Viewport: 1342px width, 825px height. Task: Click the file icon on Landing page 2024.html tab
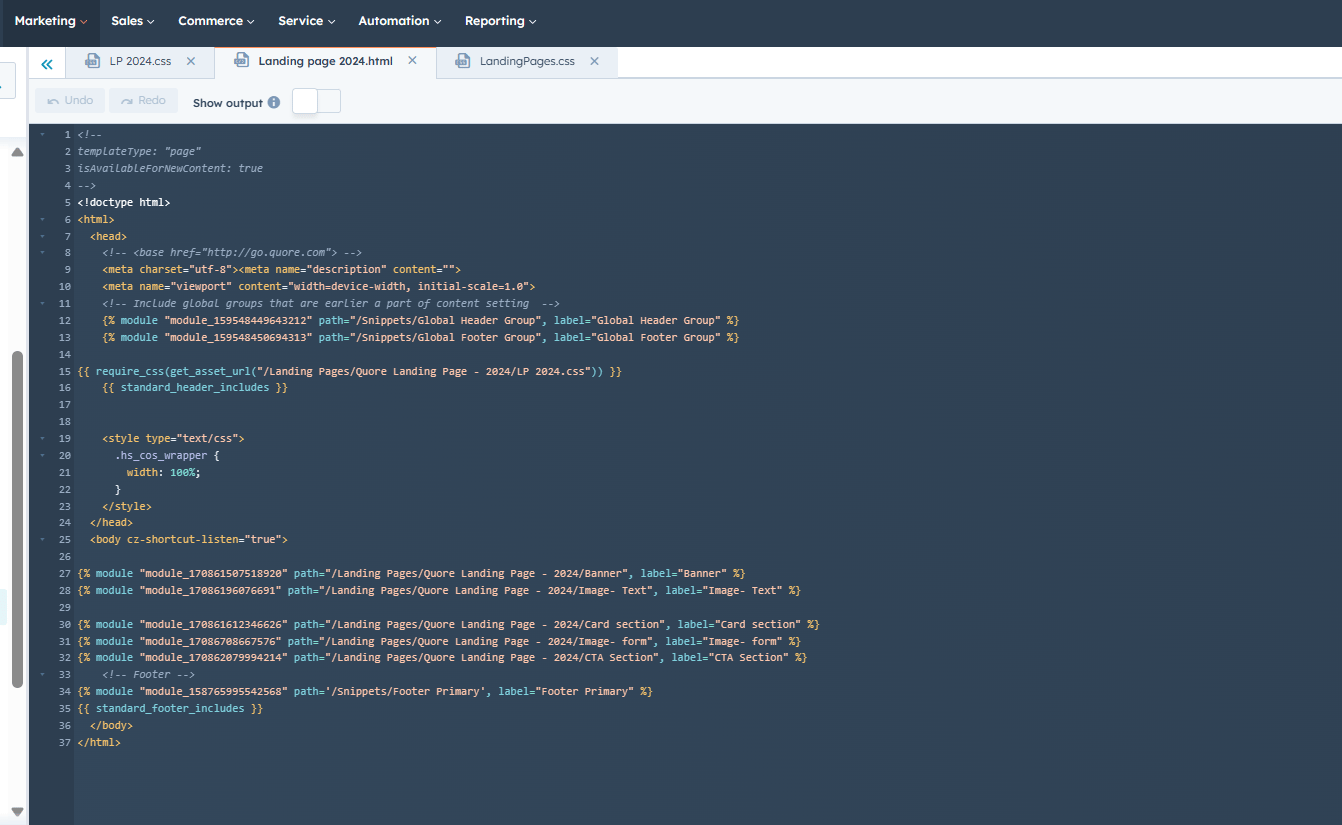tap(241, 61)
